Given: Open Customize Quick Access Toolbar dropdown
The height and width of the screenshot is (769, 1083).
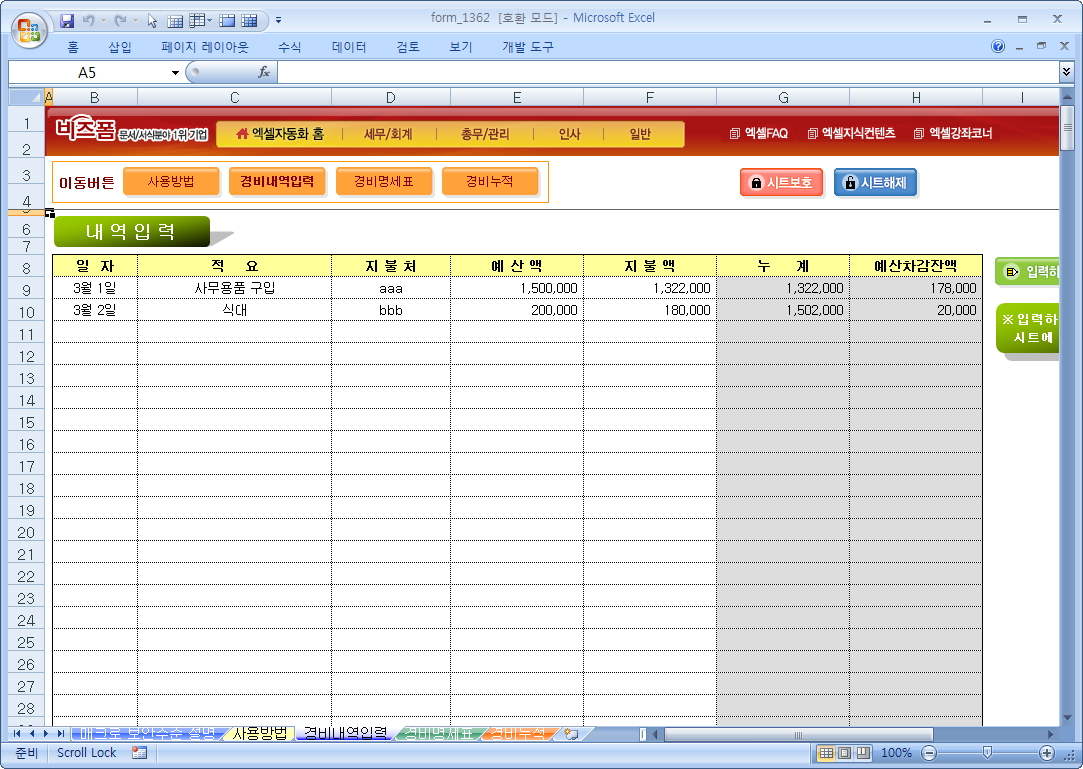Looking at the screenshot, I should coord(278,20).
